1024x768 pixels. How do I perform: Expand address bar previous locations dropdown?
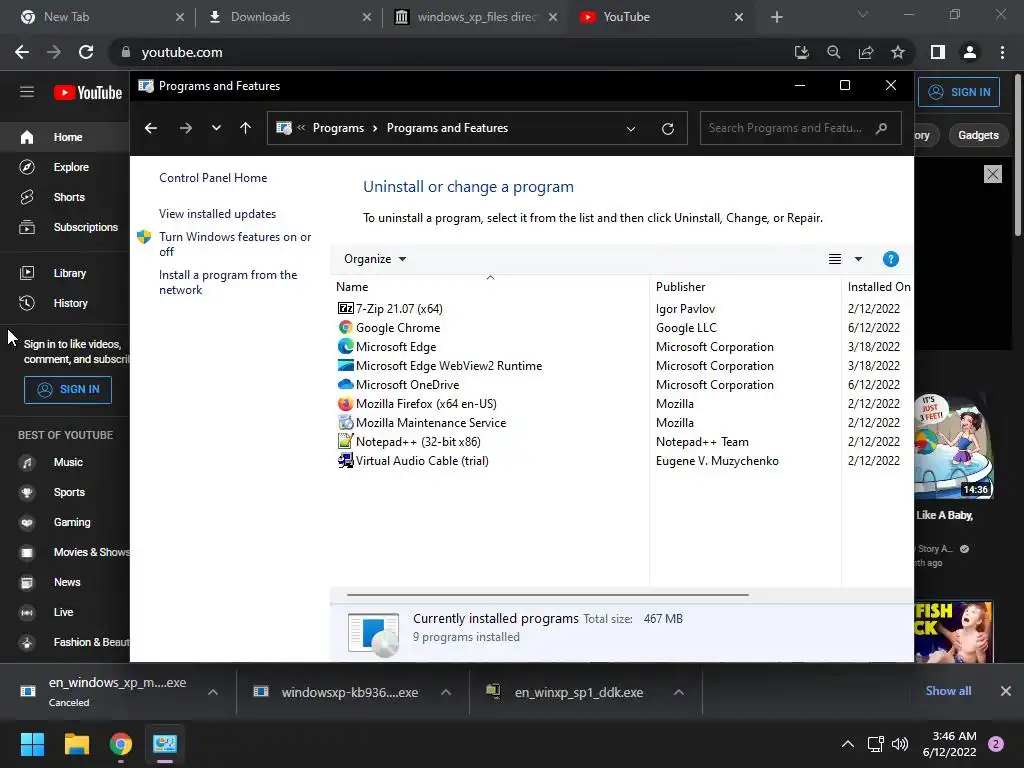tap(631, 129)
